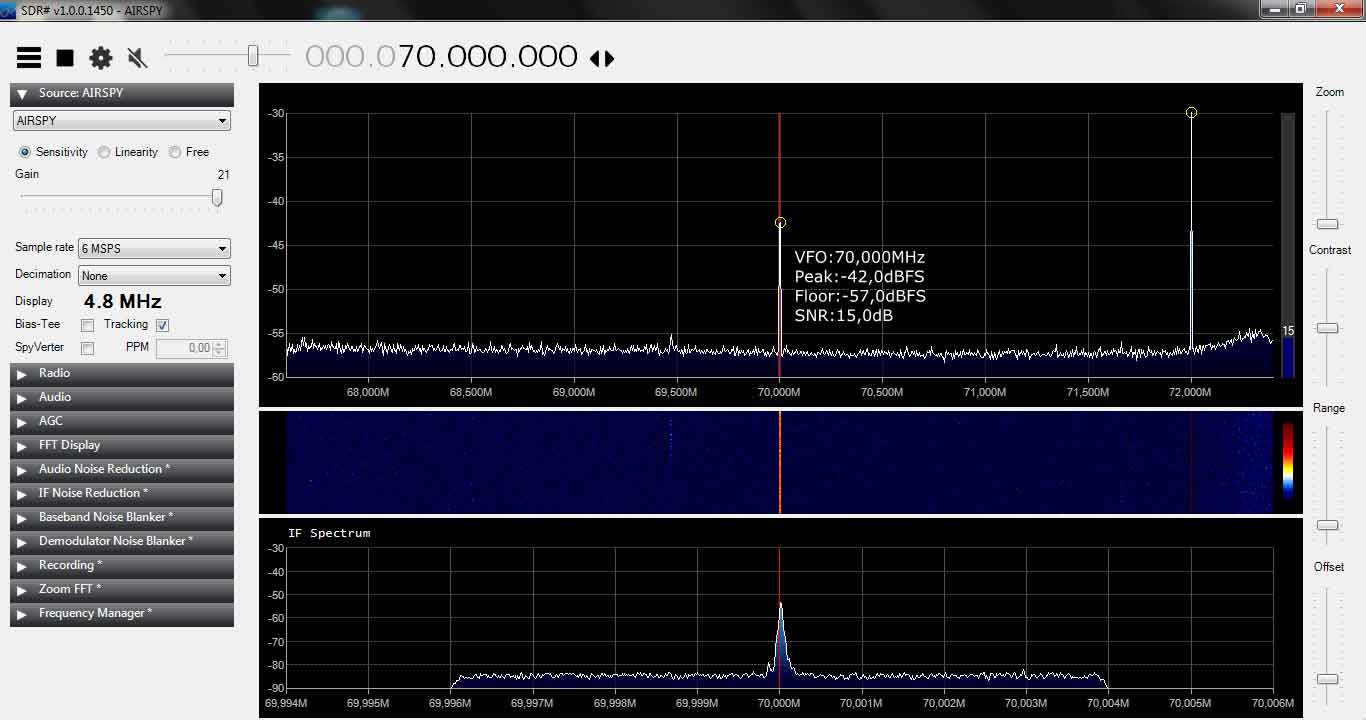Collapse the Source: AIRSPY panel
This screenshot has height=720, width=1366.
coord(122,94)
